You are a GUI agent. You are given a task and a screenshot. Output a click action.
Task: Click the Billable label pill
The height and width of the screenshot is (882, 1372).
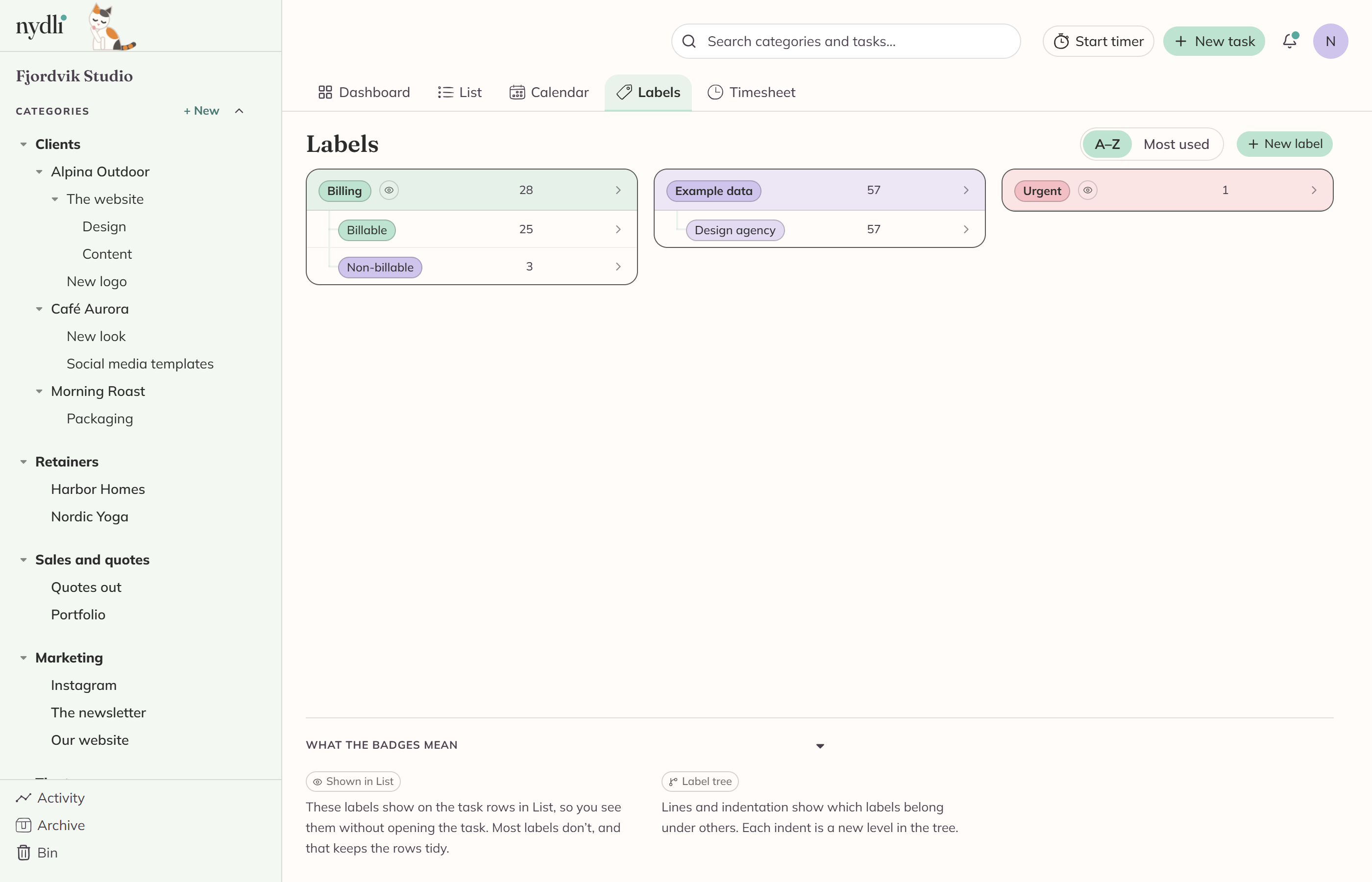[367, 230]
